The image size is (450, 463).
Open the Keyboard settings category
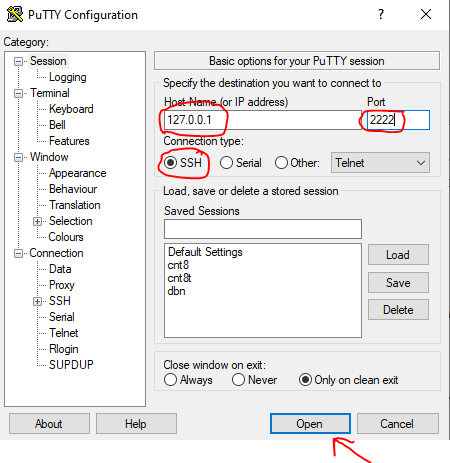coord(71,109)
